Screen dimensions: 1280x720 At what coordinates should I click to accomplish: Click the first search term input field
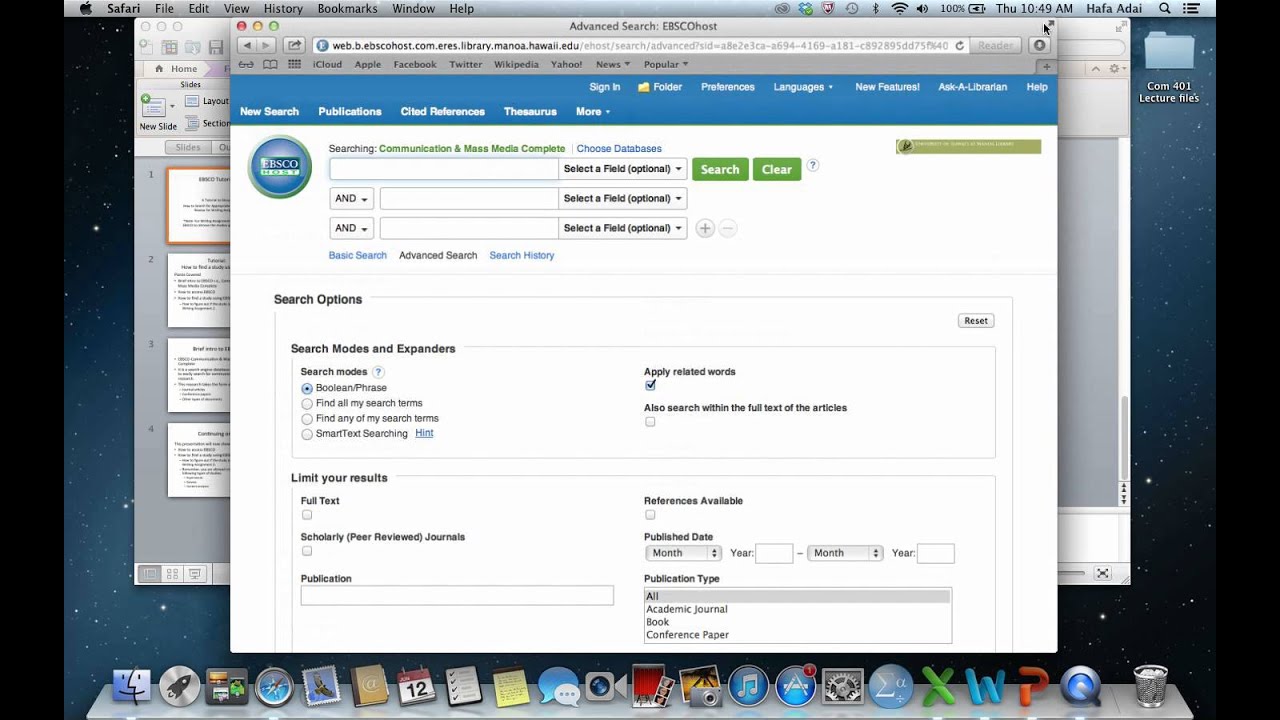[x=444, y=169]
